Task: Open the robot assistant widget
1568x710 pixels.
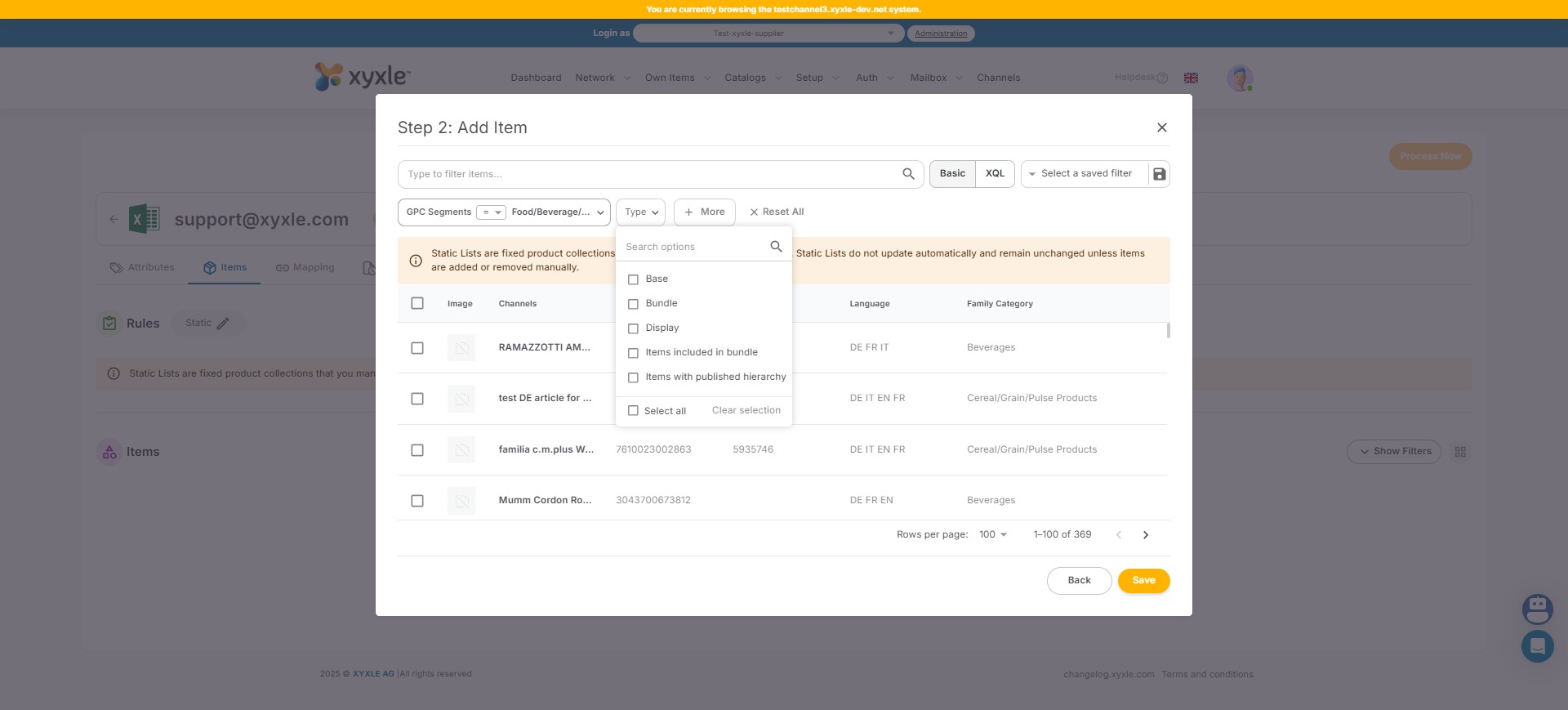Action: coord(1537,609)
